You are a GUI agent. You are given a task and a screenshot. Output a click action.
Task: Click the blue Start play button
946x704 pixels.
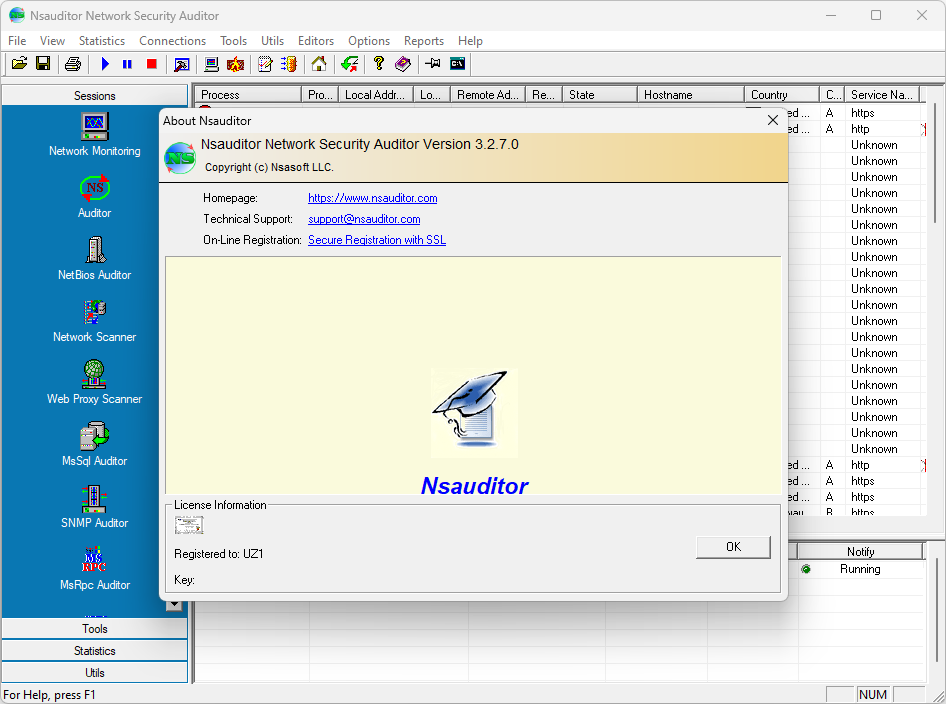pos(105,63)
